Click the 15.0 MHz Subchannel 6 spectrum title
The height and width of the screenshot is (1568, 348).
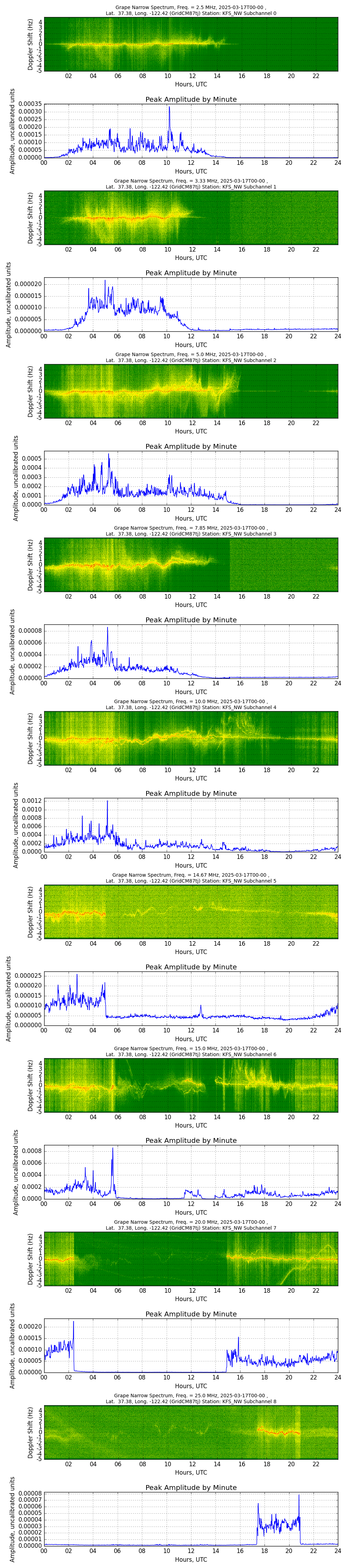point(191,1051)
